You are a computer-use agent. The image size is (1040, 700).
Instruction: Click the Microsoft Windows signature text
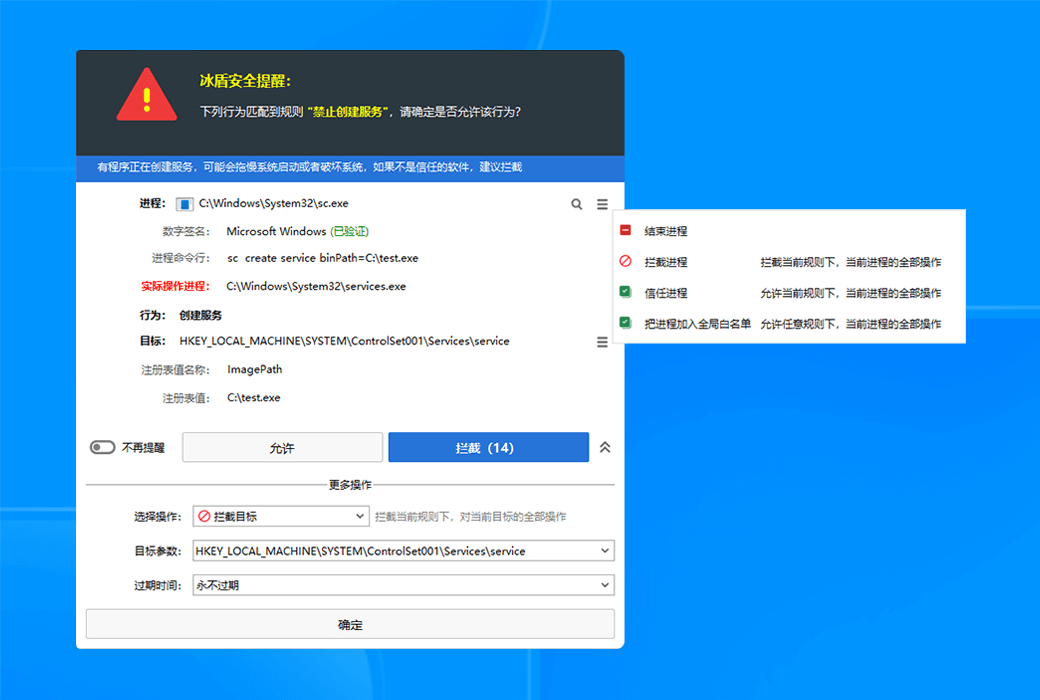tap(277, 231)
